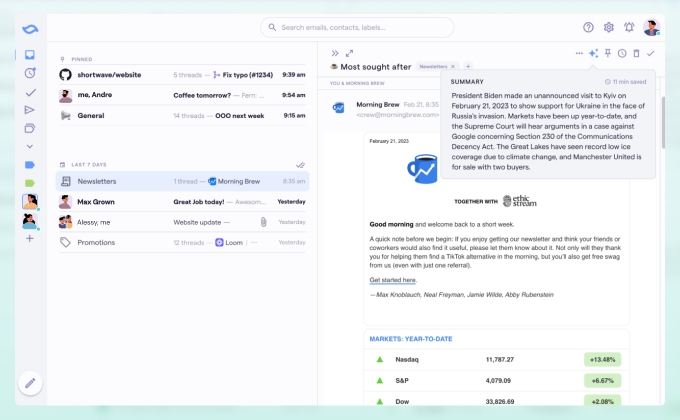Screen dimensions: 680x420
Task: Snooze thread with clock icon
Action: (x=622, y=53)
